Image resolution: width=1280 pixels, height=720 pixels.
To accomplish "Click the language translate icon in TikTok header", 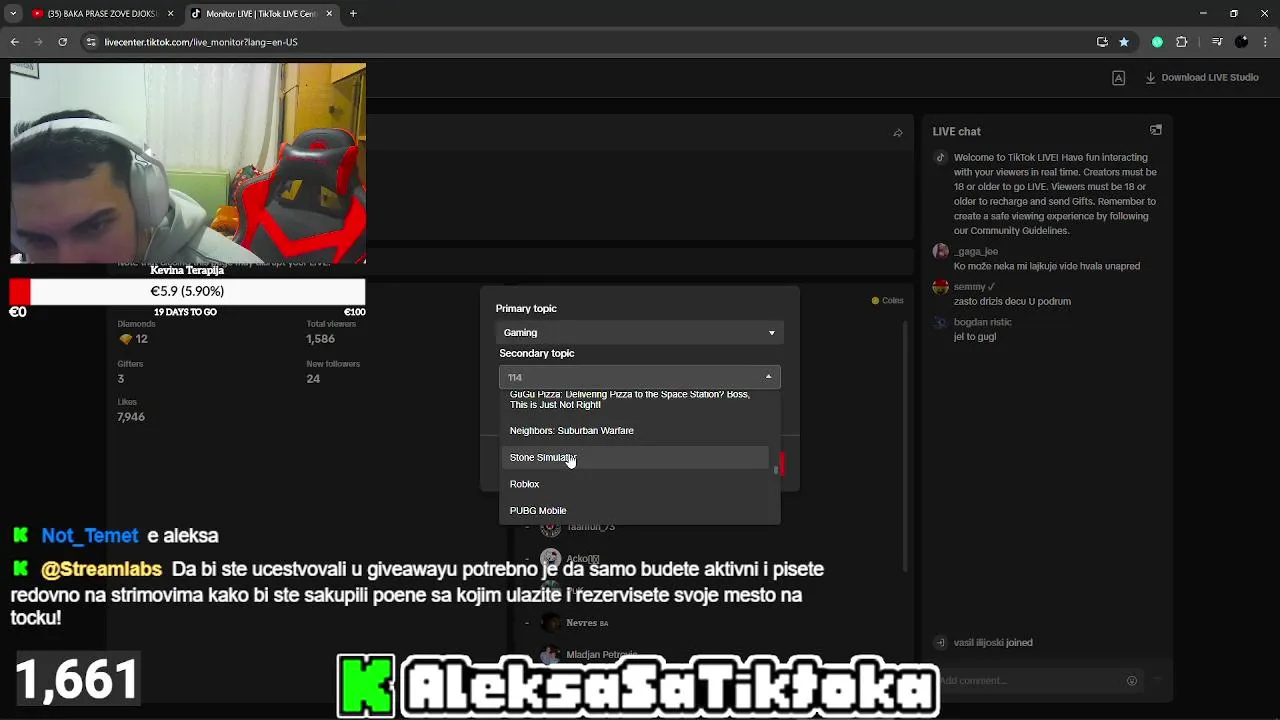I will coord(1119,78).
